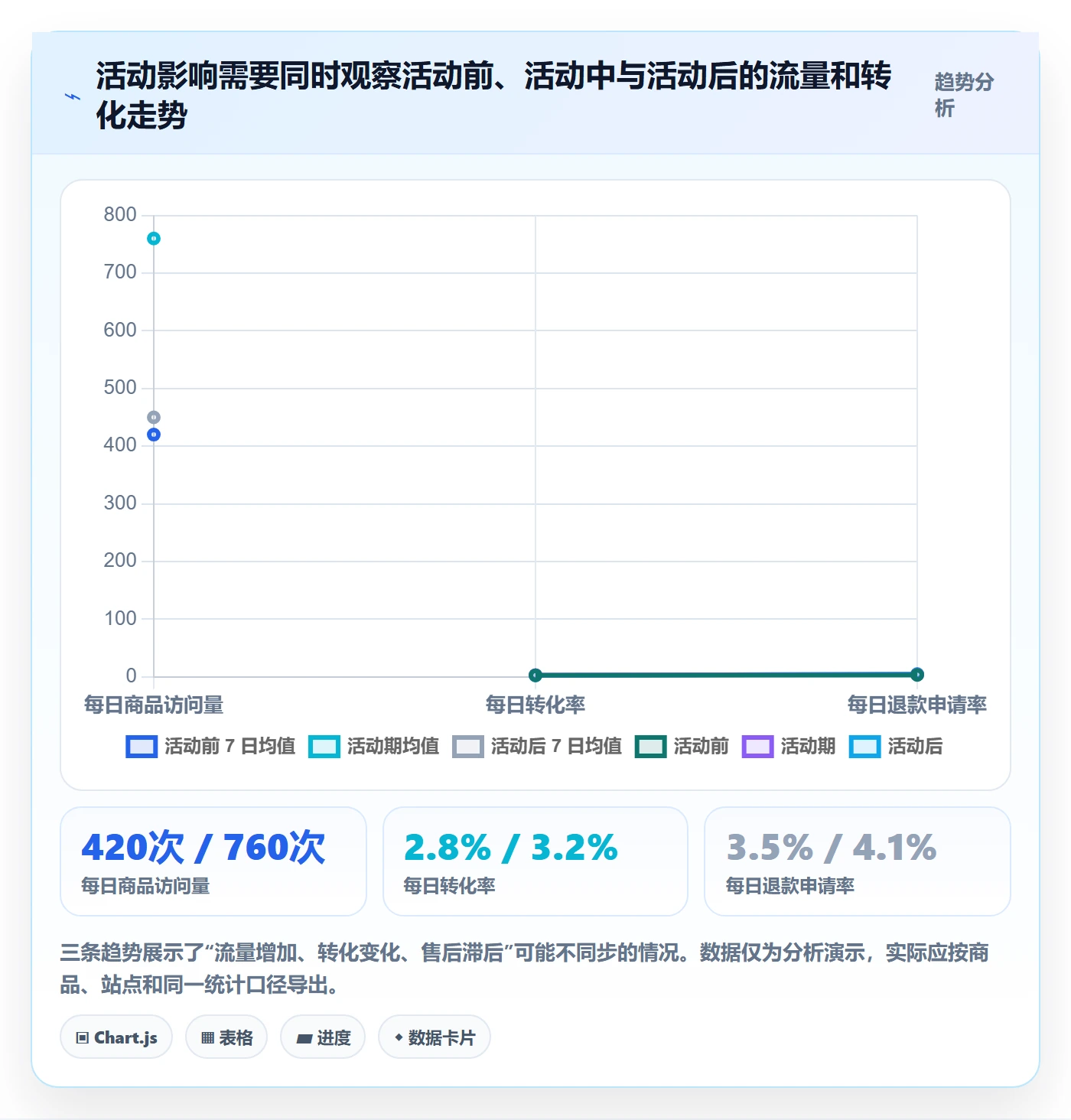Toggle the 活动前 legend entry

click(x=682, y=747)
